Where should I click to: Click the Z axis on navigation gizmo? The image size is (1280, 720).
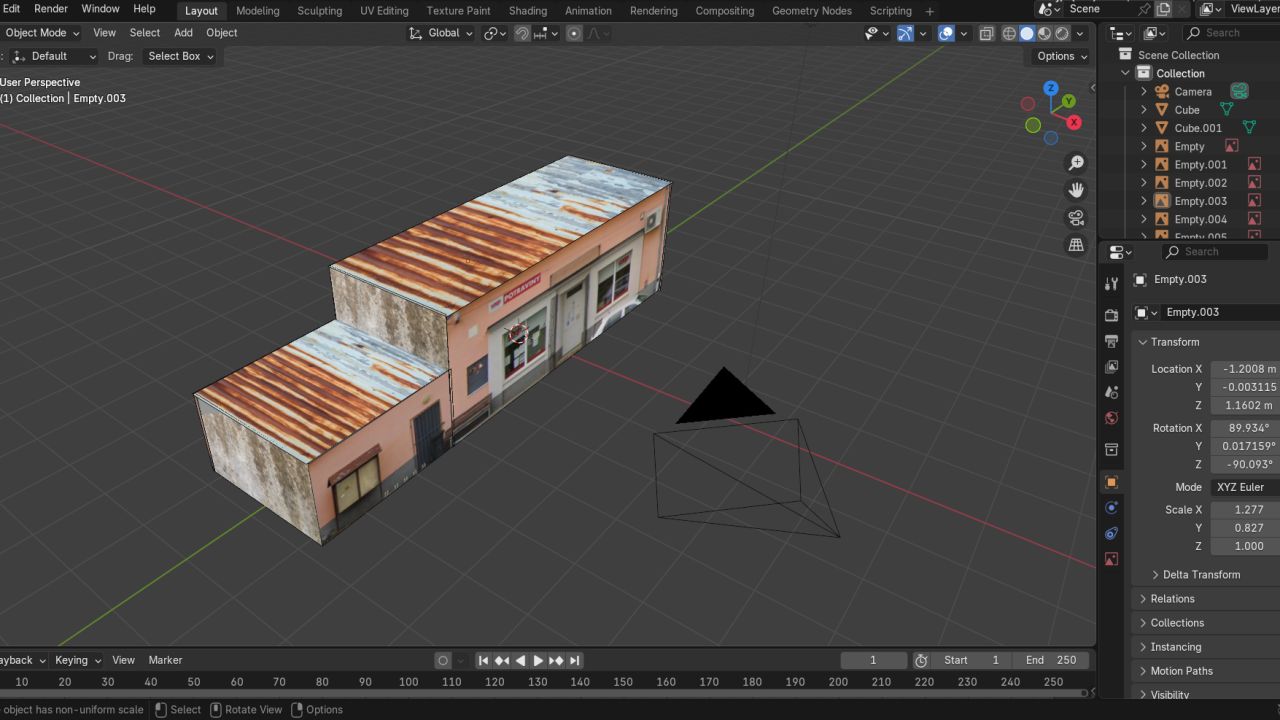click(1051, 88)
